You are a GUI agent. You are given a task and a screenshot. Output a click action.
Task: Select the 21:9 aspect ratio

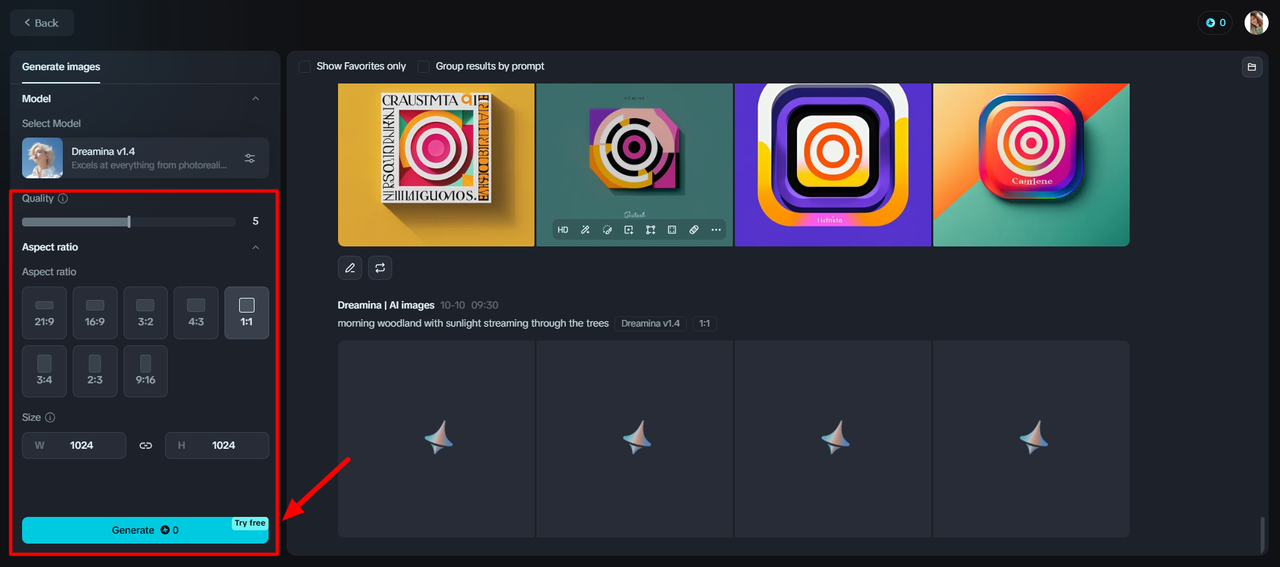point(44,313)
